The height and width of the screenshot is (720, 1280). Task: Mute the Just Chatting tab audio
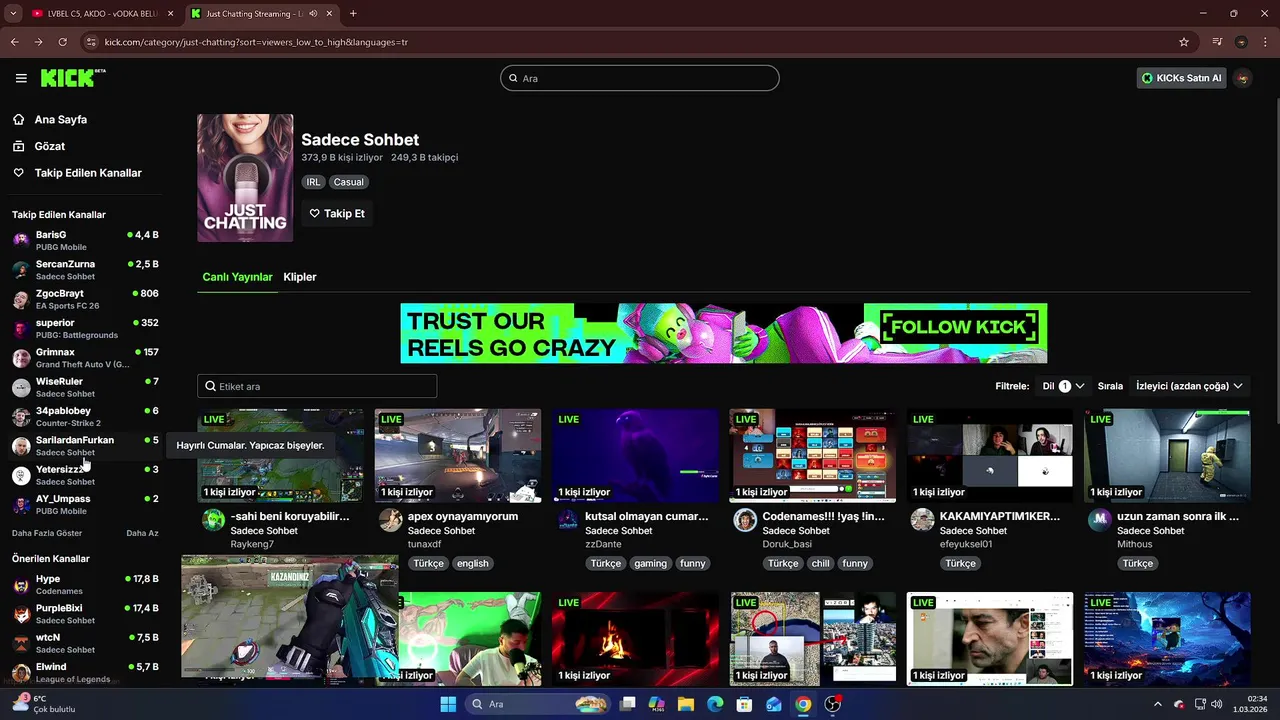(x=313, y=14)
